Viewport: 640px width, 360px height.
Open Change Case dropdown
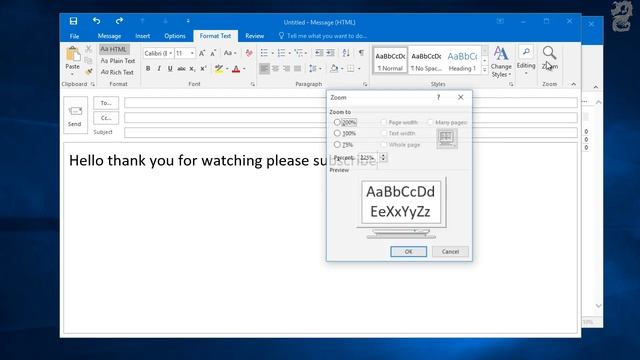(x=230, y=53)
